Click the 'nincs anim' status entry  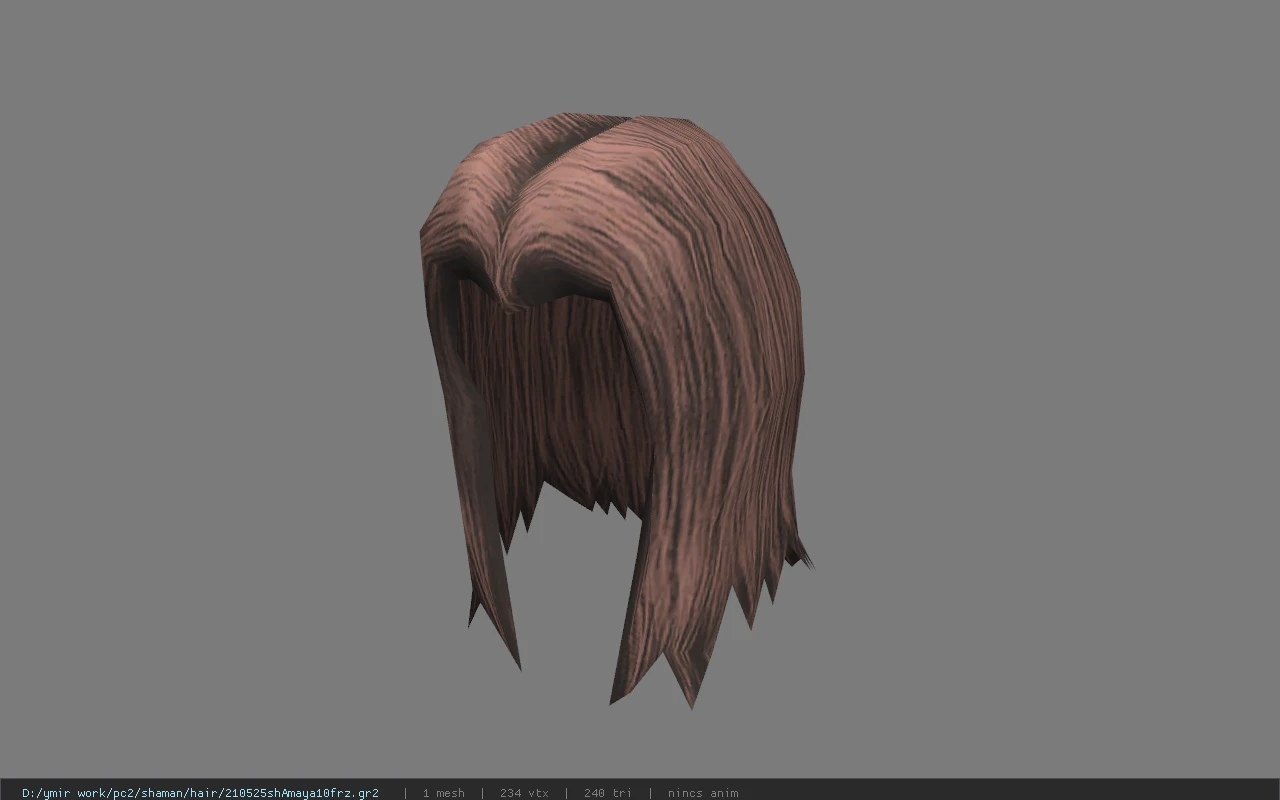pos(703,793)
